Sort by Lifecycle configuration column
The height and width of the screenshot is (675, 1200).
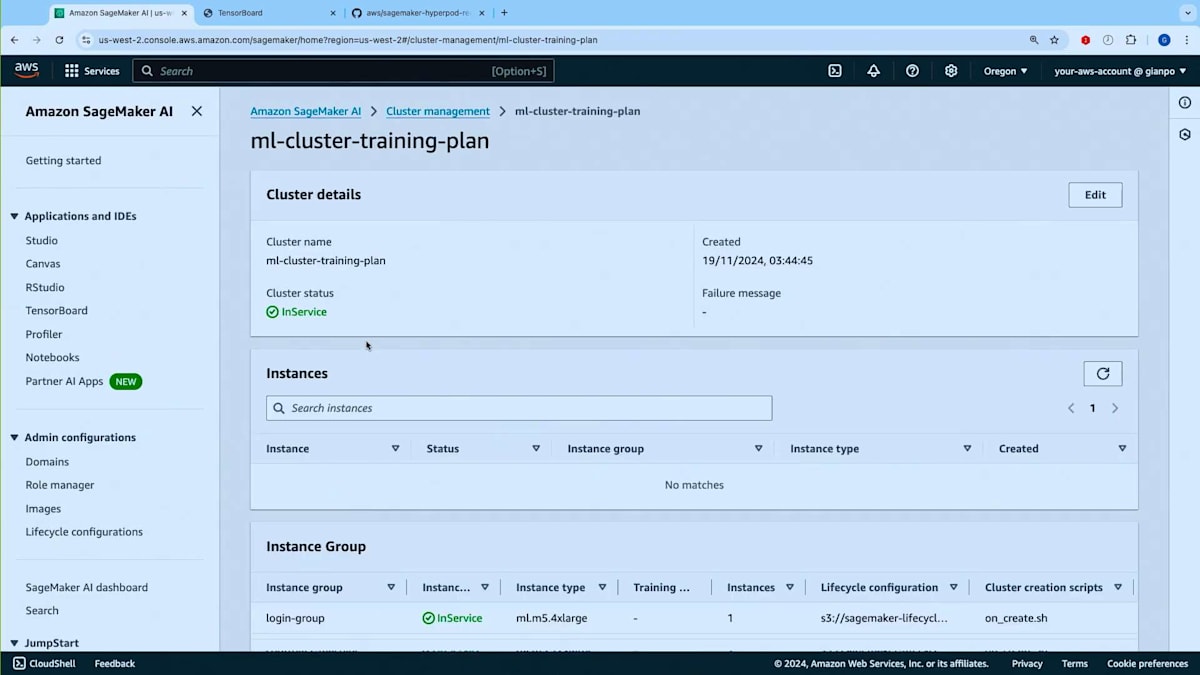[x=954, y=587]
